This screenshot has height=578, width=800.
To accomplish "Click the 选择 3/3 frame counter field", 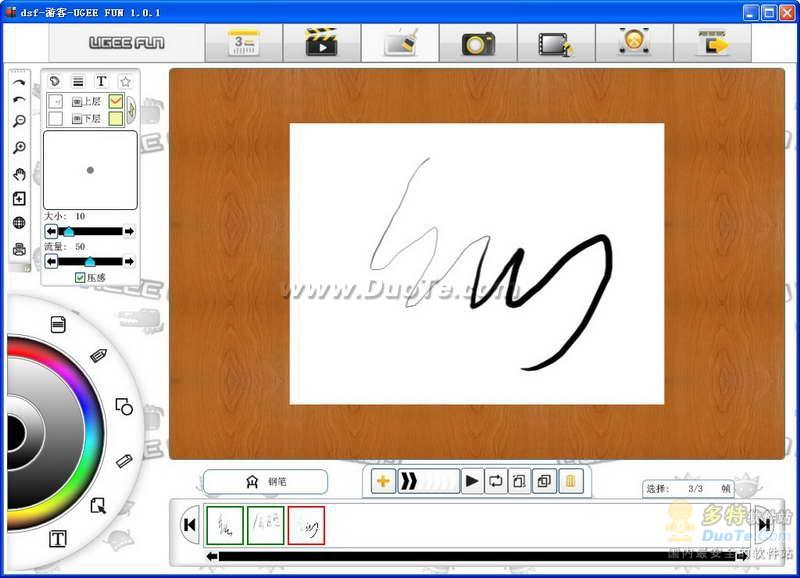I will tap(688, 489).
